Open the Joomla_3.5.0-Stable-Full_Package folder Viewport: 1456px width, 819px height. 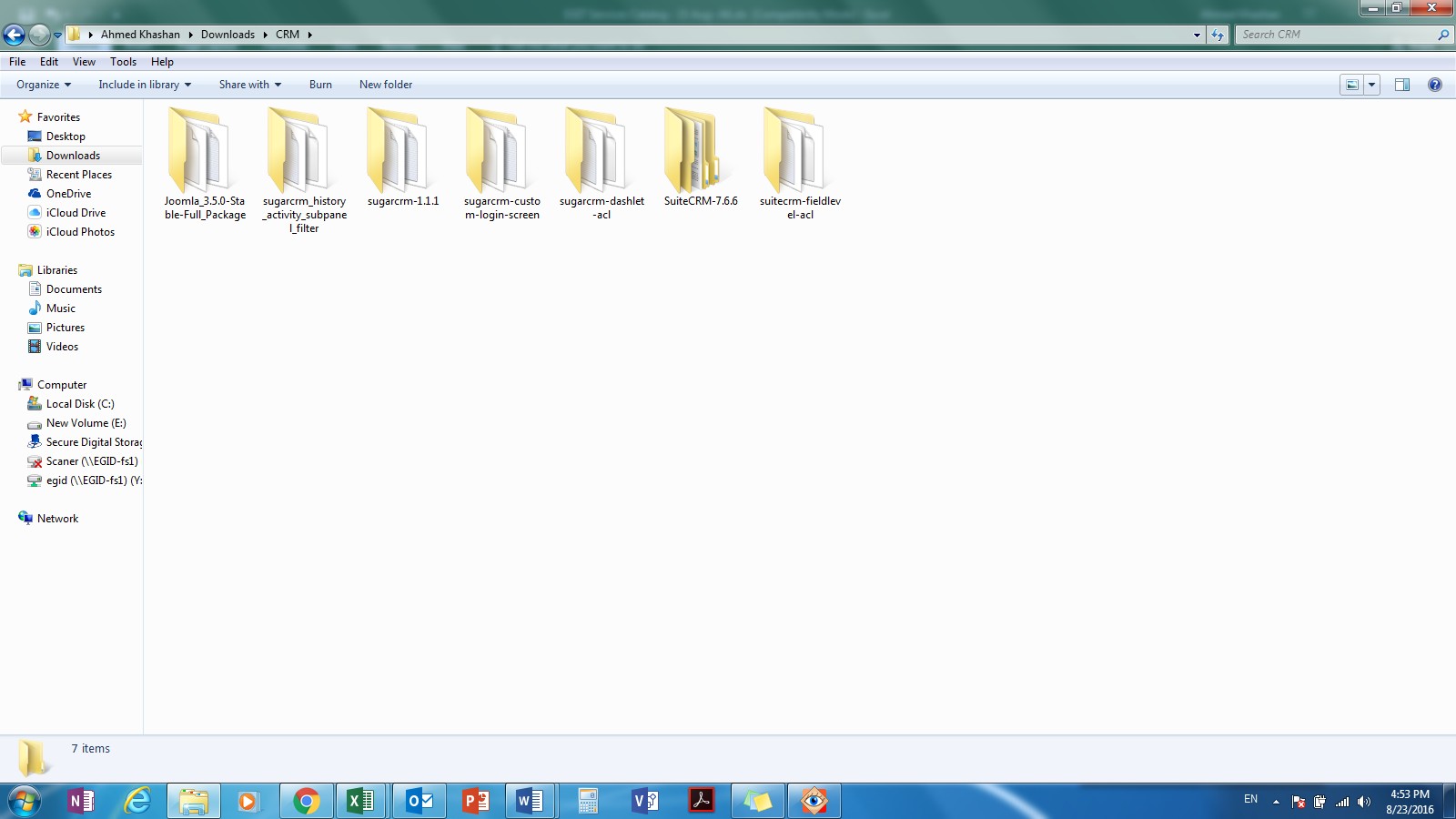point(205,164)
